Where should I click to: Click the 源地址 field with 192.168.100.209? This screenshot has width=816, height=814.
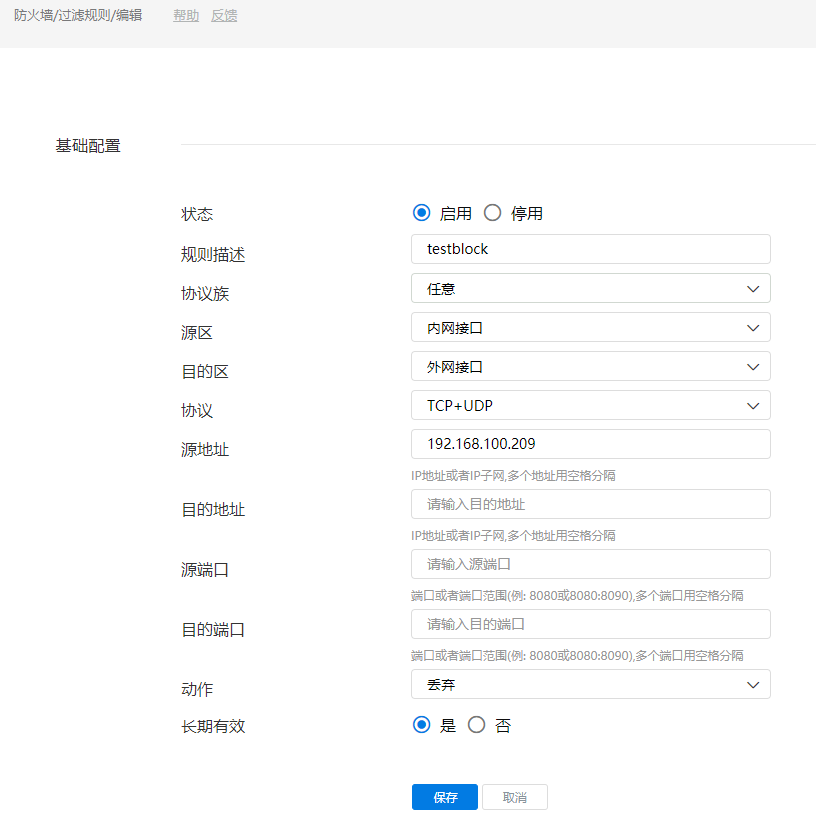[x=590, y=444]
